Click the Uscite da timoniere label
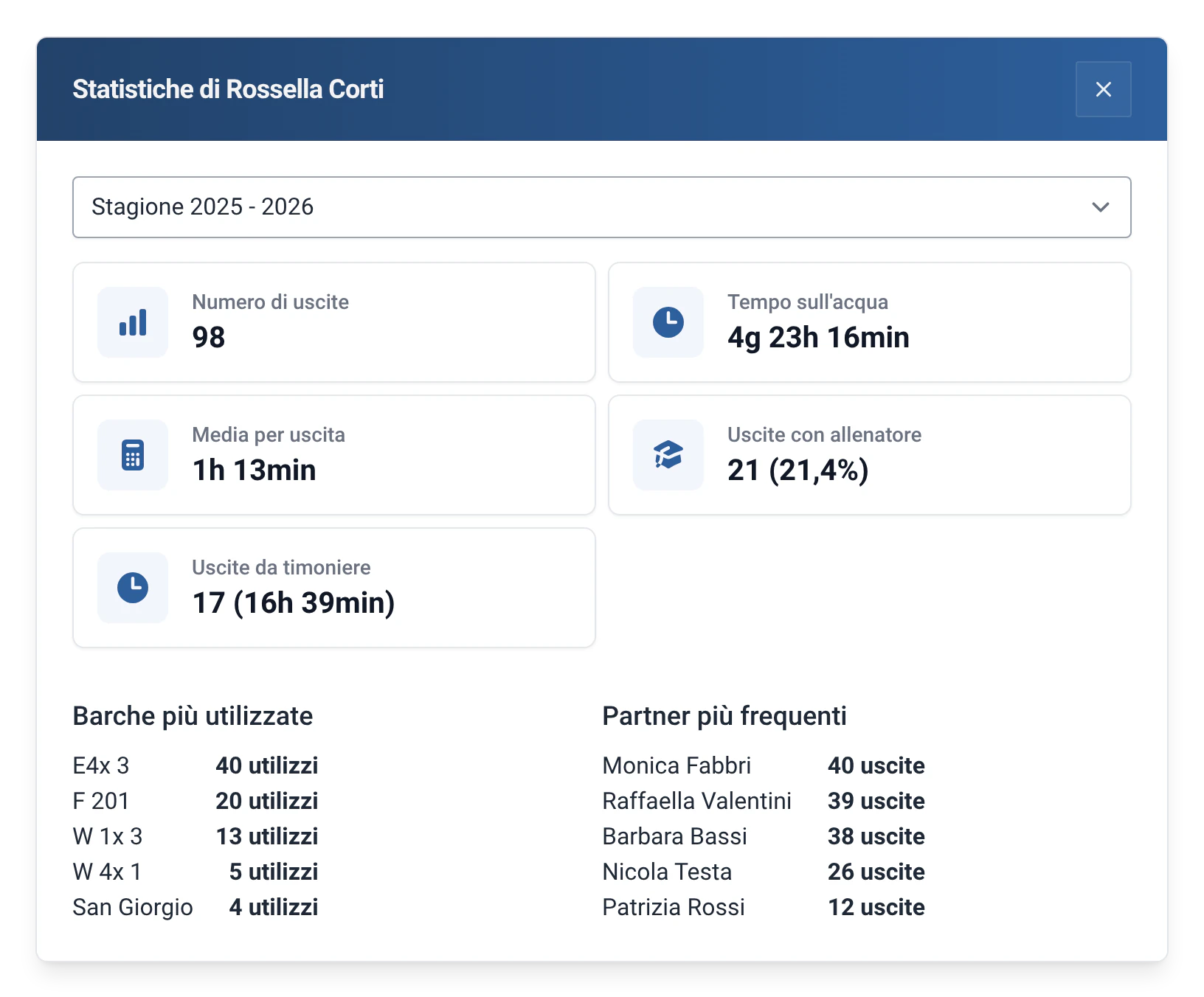Image resolution: width=1204 pixels, height=997 pixels. pos(281,568)
